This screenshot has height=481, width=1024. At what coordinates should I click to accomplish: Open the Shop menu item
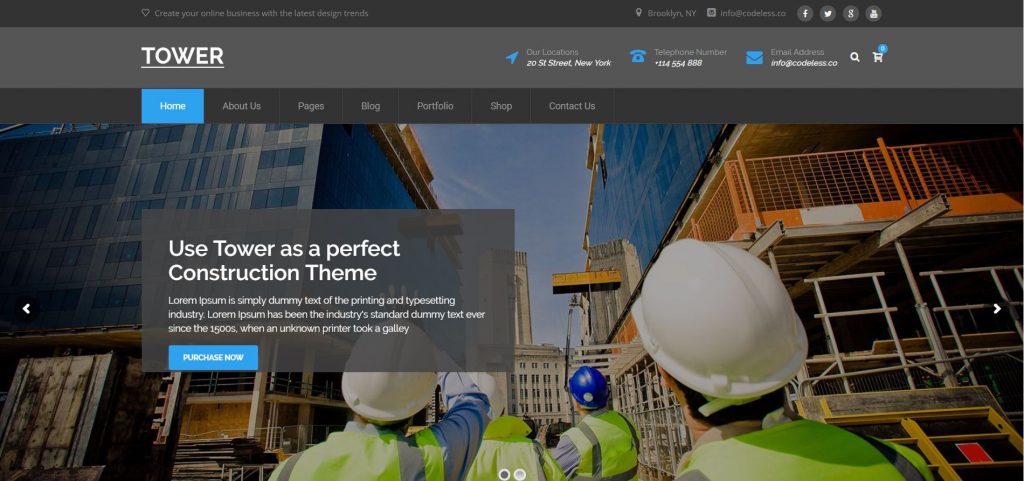coord(501,106)
